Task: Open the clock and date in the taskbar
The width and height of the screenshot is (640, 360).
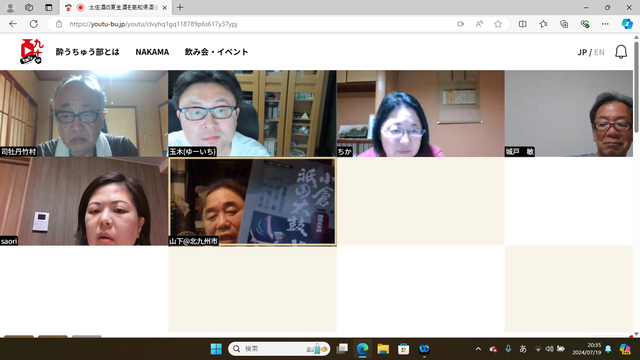Action: click(587, 349)
